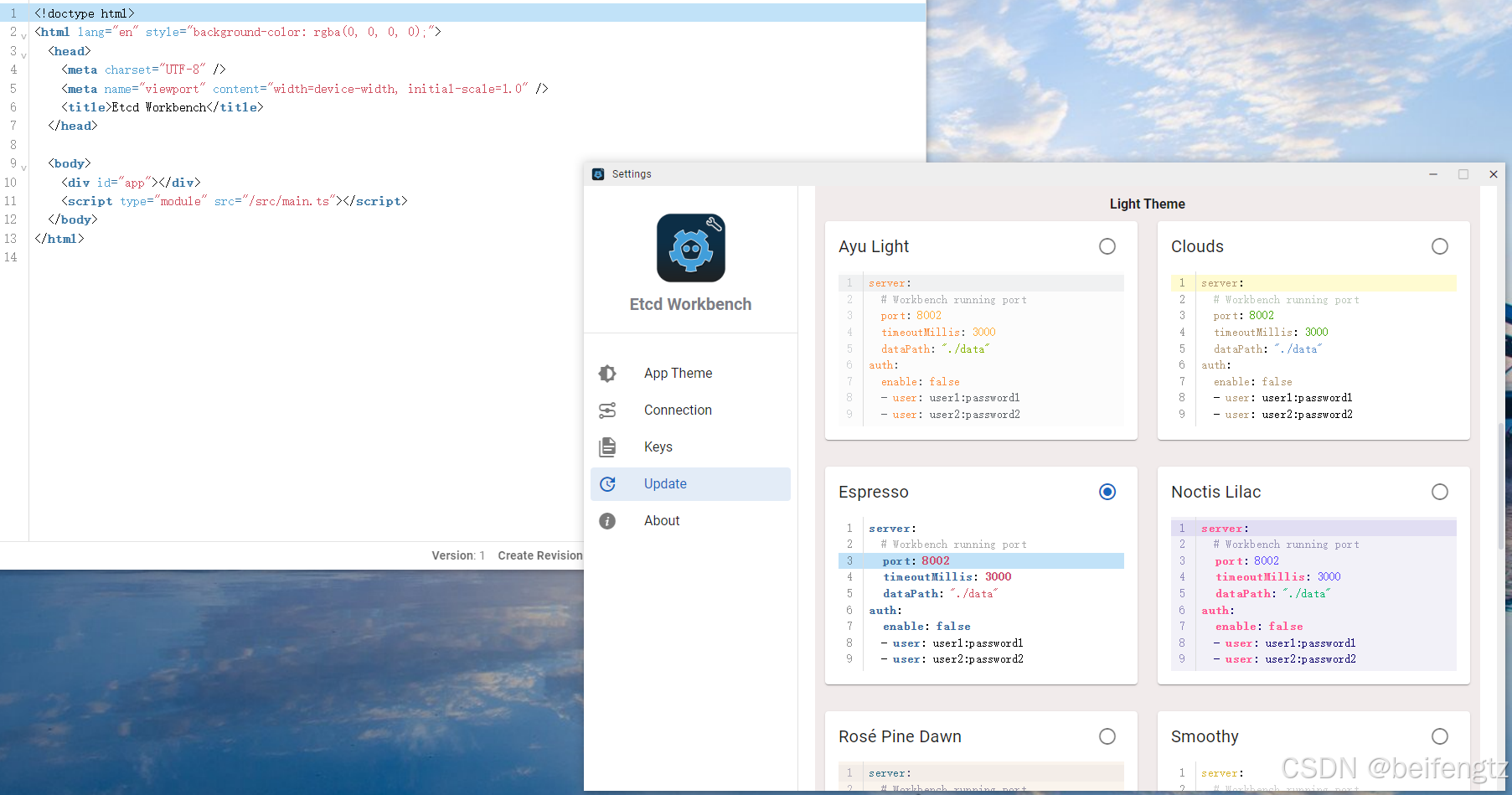The image size is (1512, 795).
Task: Select the Noctis Lilac theme radio
Action: point(1440,492)
